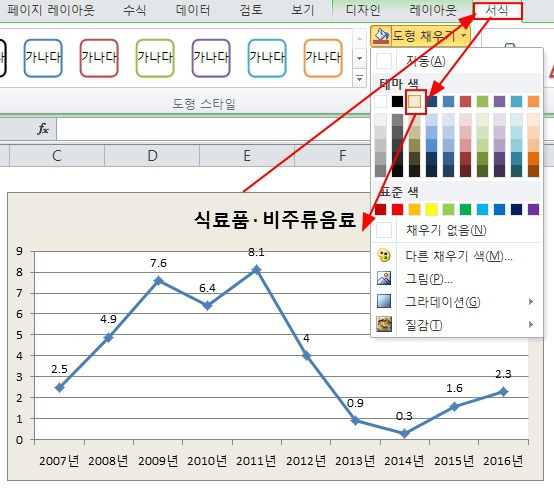Viewport: 554px width, 489px height.
Task: Click the 도형 채우기 paint bucket icon
Action: click(x=381, y=36)
